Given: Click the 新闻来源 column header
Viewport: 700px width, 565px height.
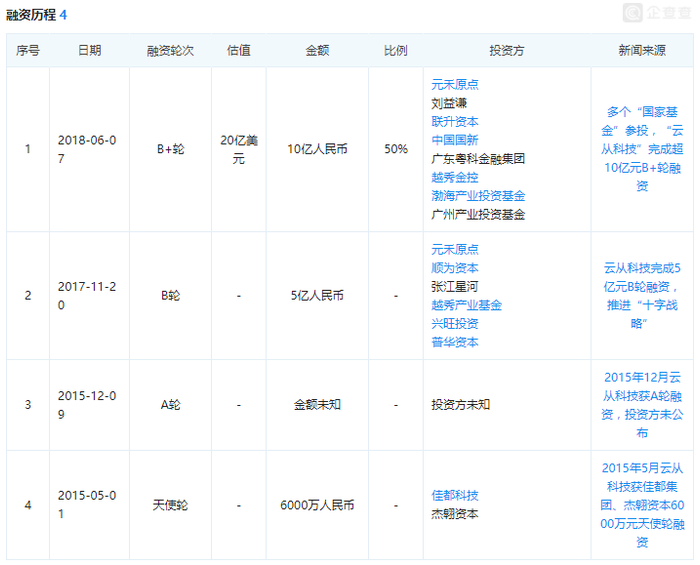Looking at the screenshot, I should pyautogui.click(x=642, y=50).
